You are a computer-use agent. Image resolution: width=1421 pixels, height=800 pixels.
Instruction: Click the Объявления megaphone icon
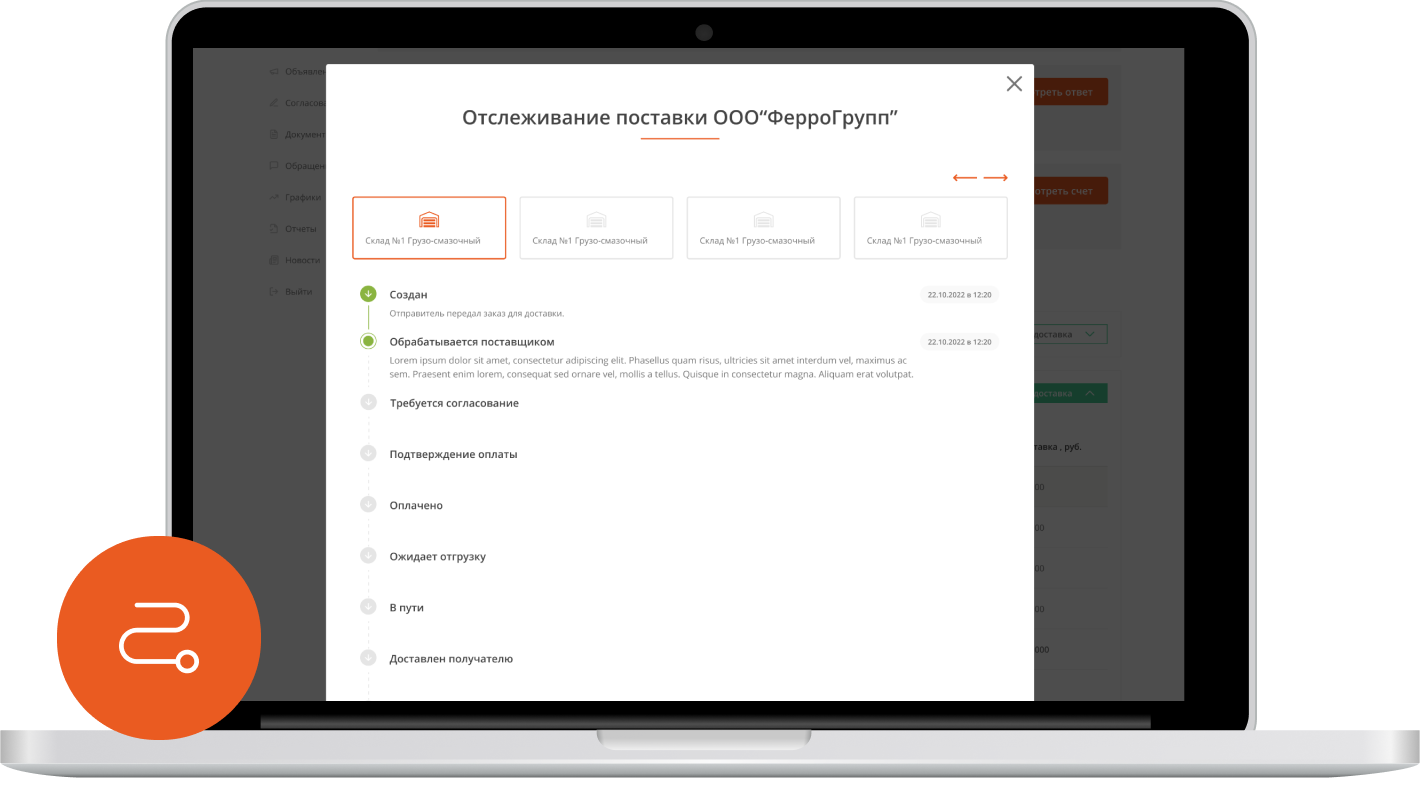click(x=273, y=71)
